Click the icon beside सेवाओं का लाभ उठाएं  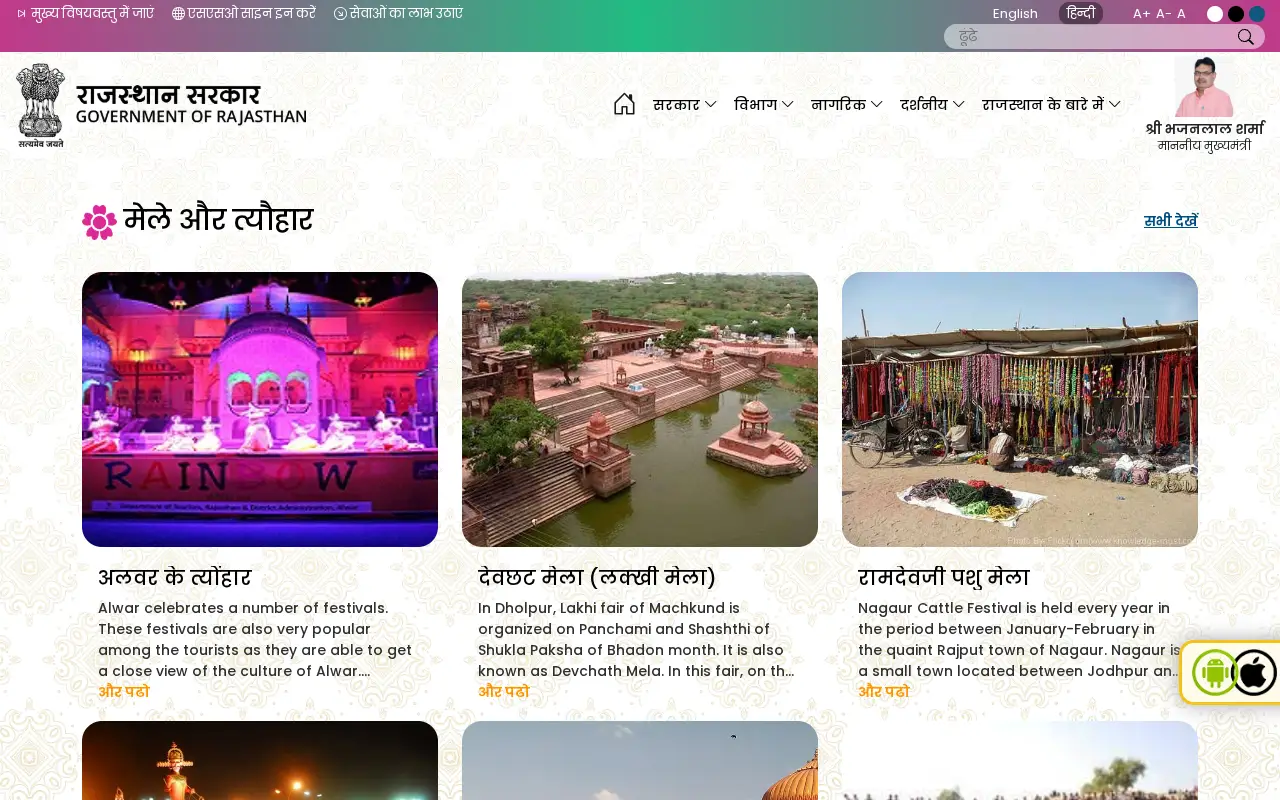click(x=340, y=14)
